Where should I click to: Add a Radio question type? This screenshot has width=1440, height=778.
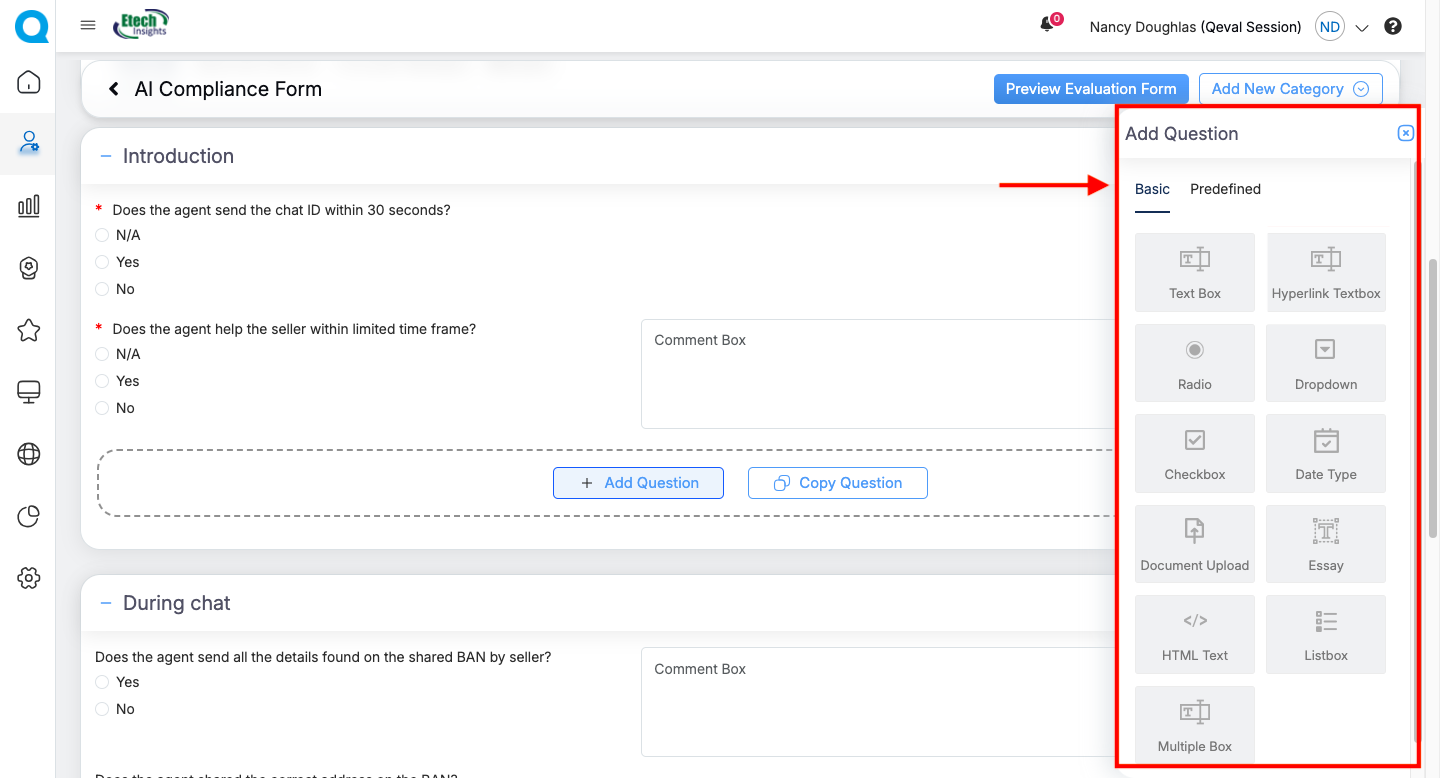coord(1194,363)
